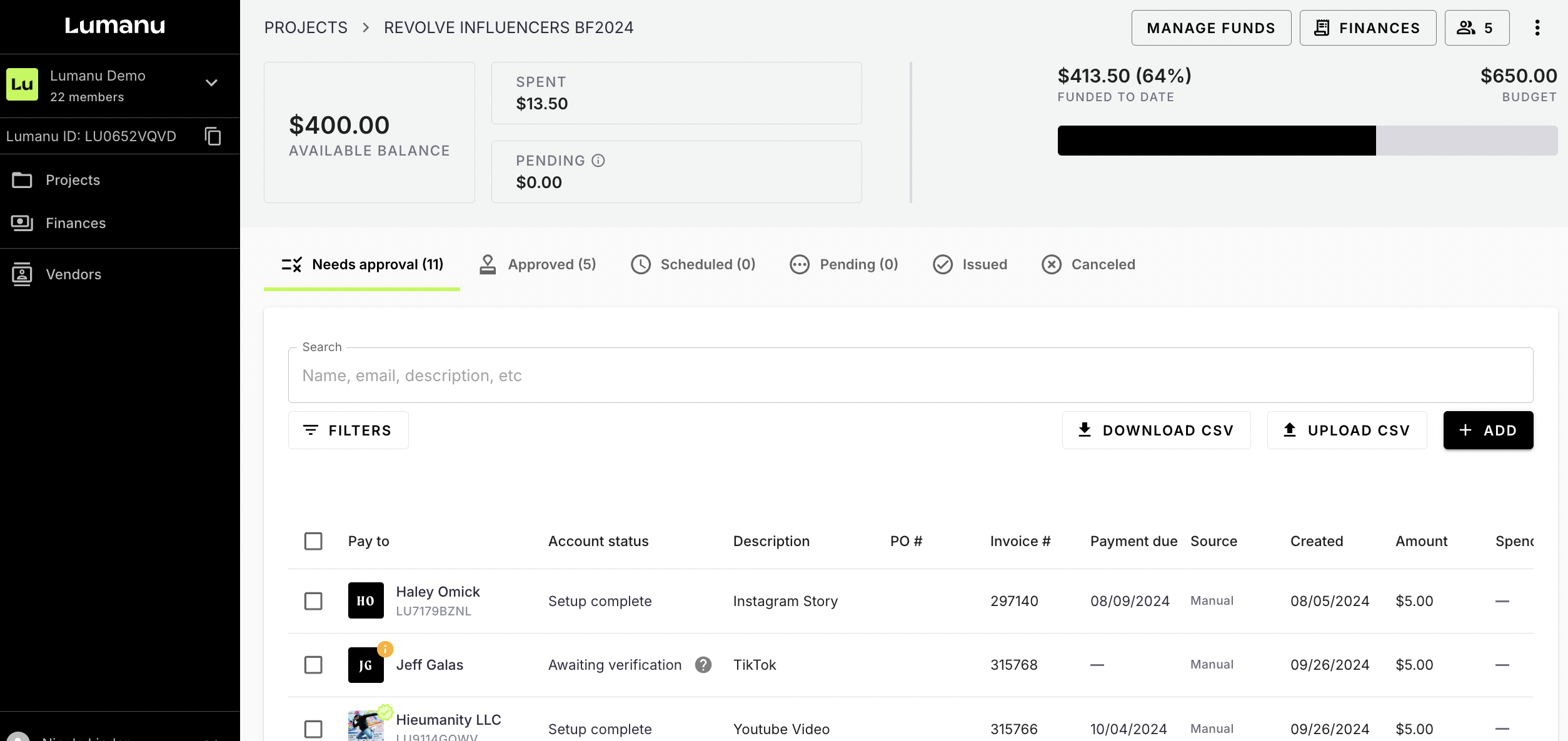This screenshot has width=1568, height=741.
Task: Click the funded-to-date progress bar
Action: pyautogui.click(x=1307, y=141)
